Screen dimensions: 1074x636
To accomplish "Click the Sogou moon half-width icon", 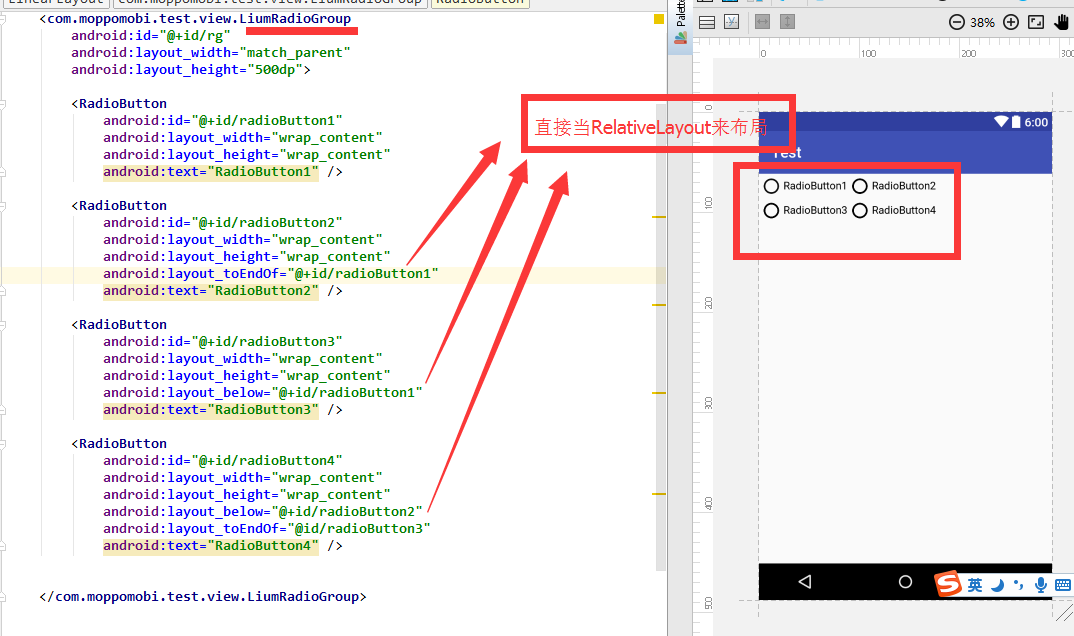I will [998, 585].
